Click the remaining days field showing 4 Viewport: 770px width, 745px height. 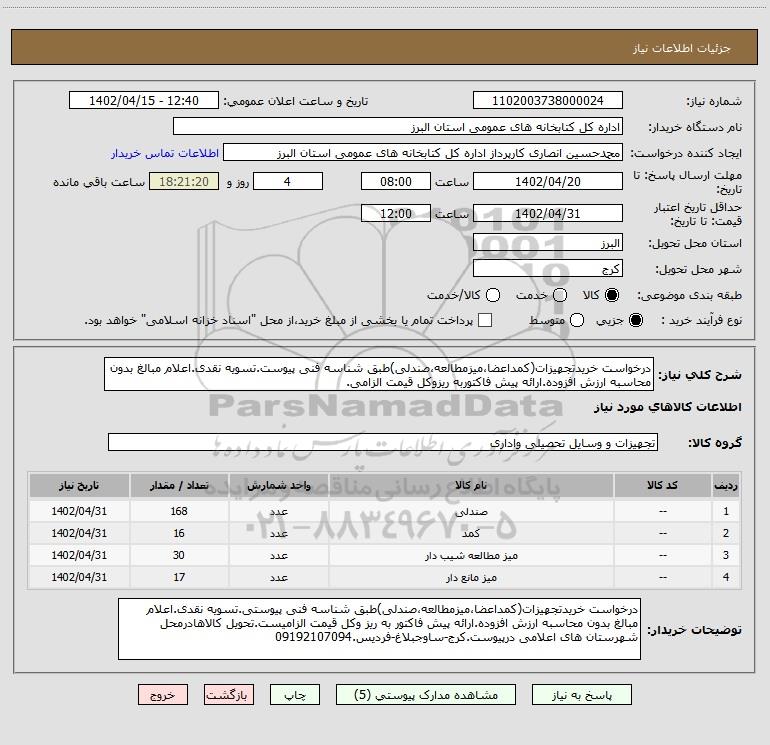288,181
